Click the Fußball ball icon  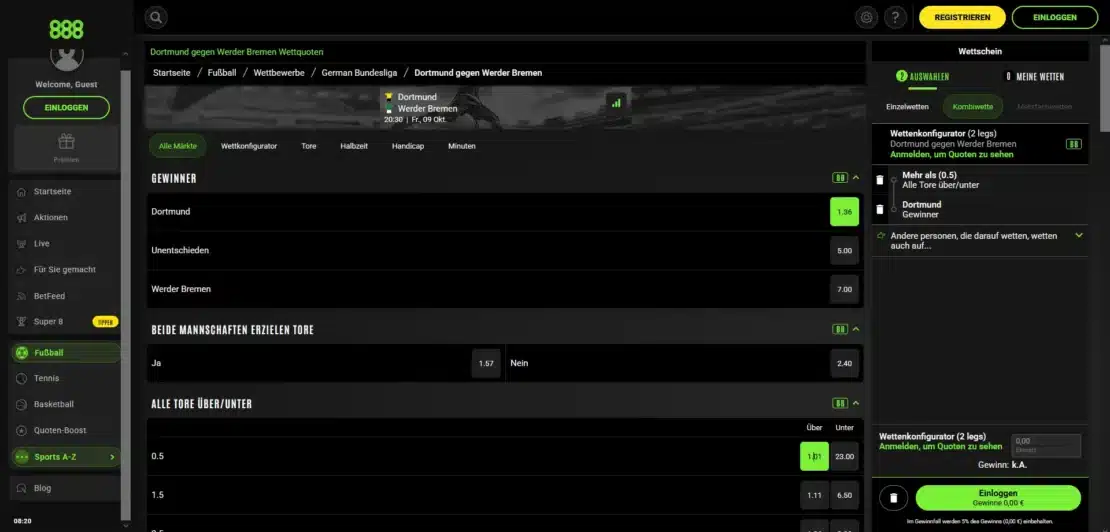pos(21,352)
